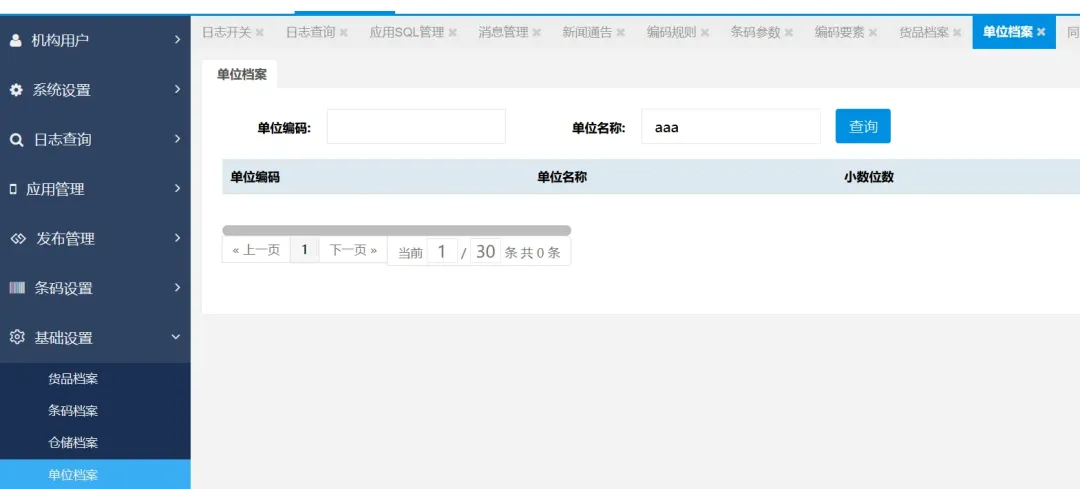This screenshot has width=1080, height=489.
Task: Expand the 机构用户 menu chevron
Action: 177,40
